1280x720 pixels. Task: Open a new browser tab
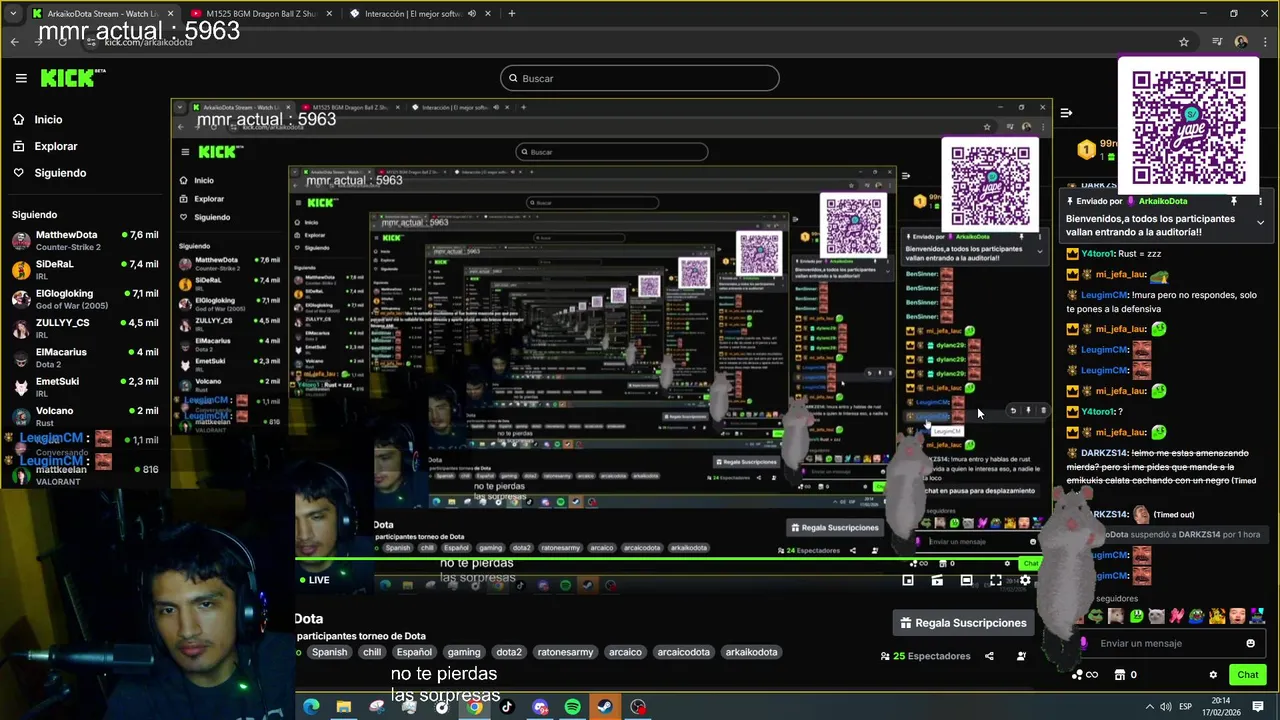click(x=512, y=13)
